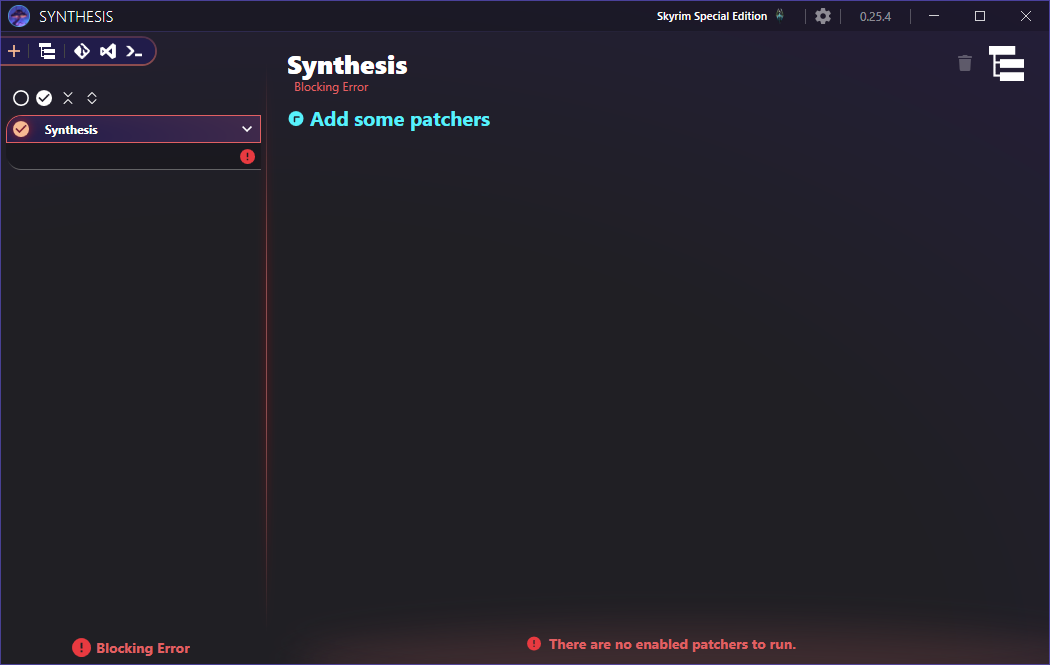Click the Skyrim Special Edition profile label
This screenshot has width=1050, height=665.
(712, 16)
